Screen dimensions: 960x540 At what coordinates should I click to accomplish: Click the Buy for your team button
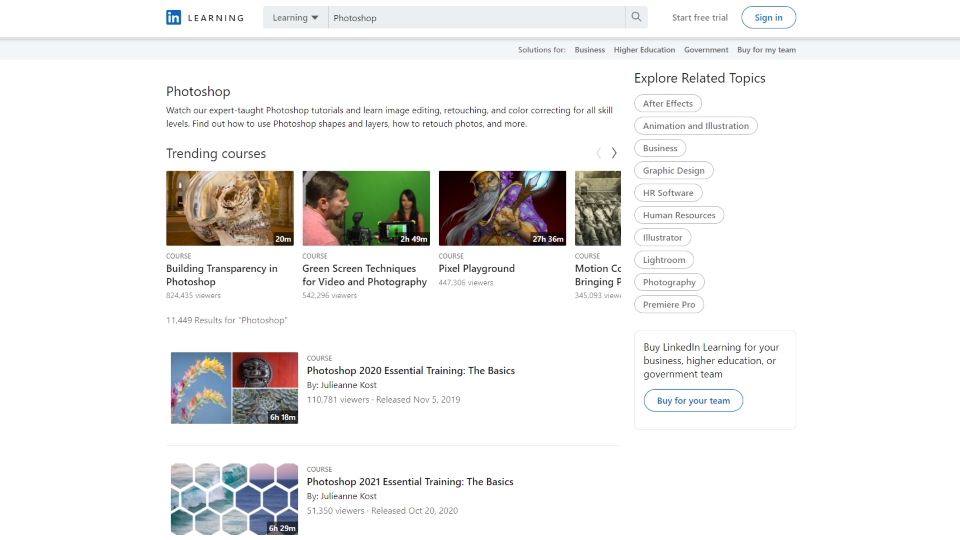(693, 400)
